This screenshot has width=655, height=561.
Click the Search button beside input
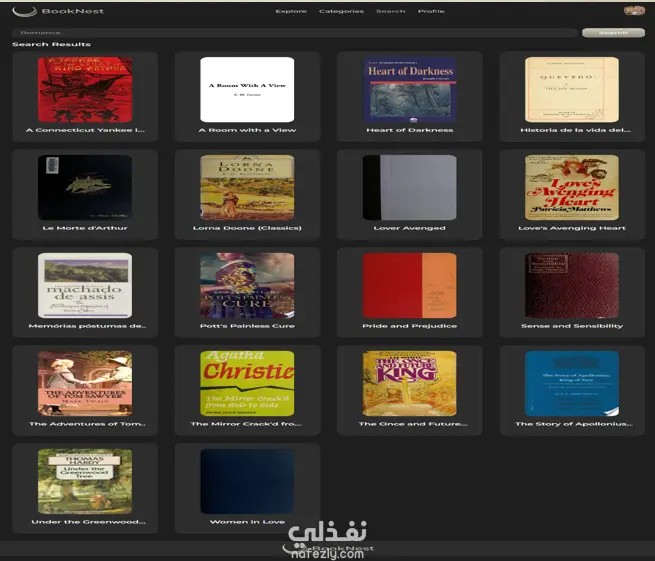coord(613,33)
